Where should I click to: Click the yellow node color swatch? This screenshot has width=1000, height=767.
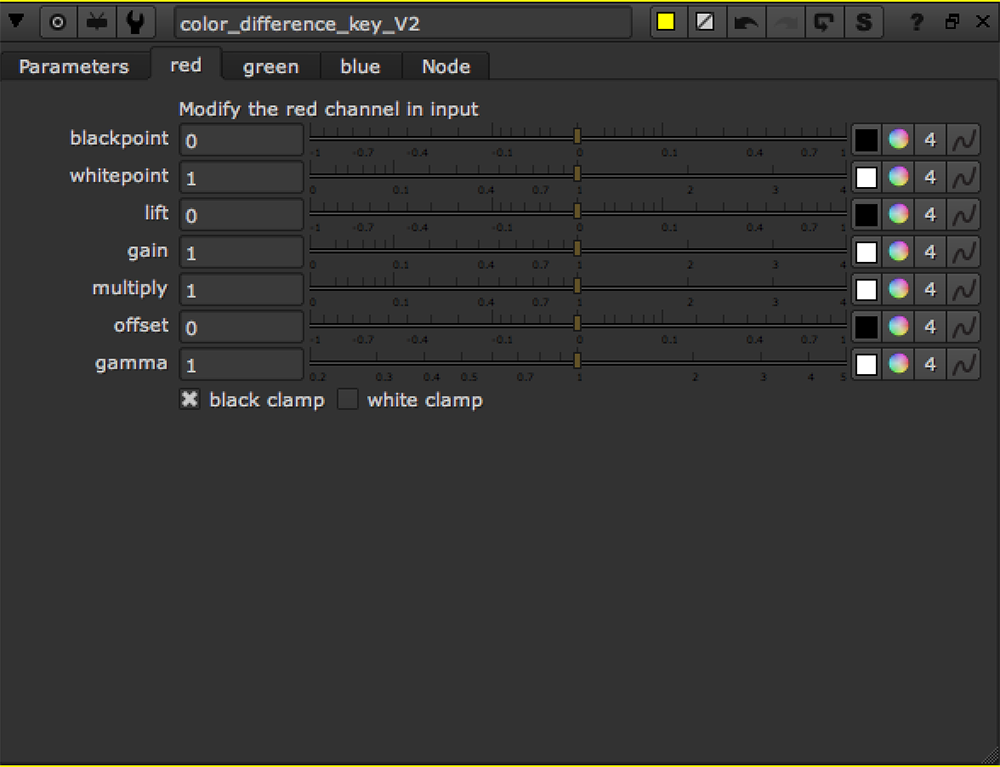tap(666, 22)
